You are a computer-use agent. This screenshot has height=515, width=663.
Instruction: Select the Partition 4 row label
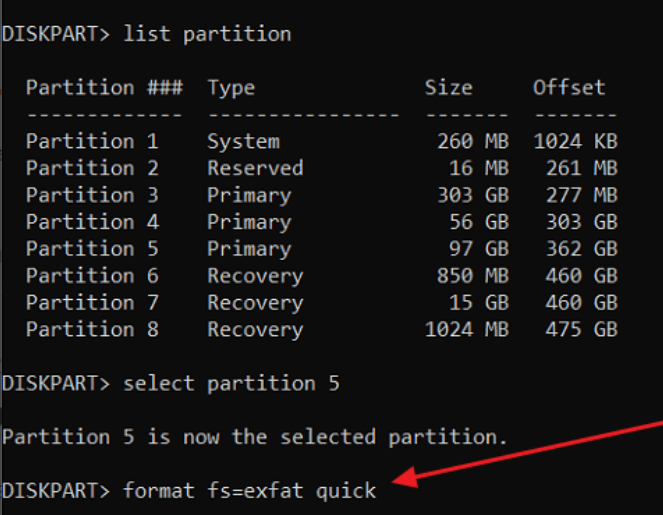tap(92, 222)
